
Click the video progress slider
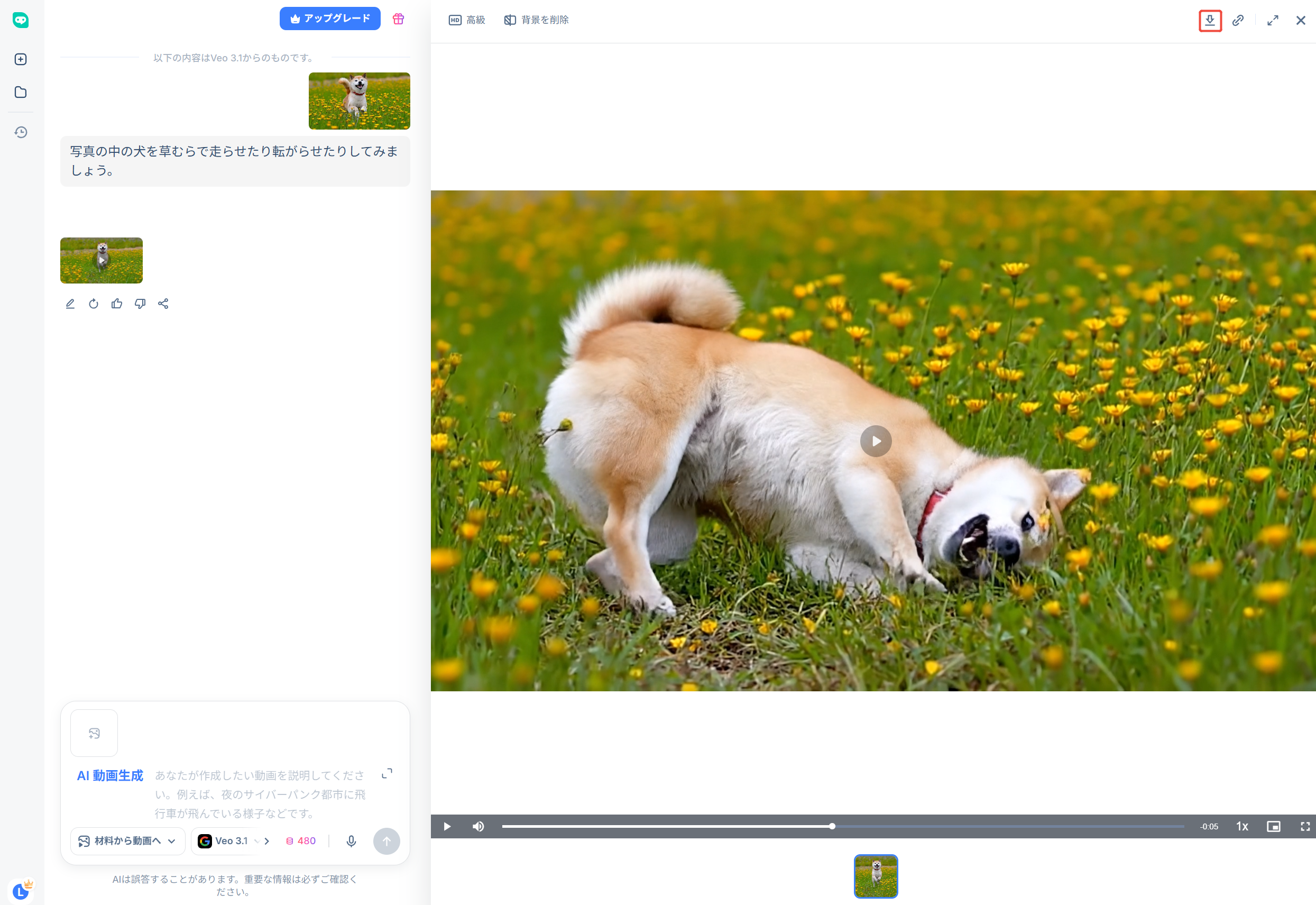(832, 826)
